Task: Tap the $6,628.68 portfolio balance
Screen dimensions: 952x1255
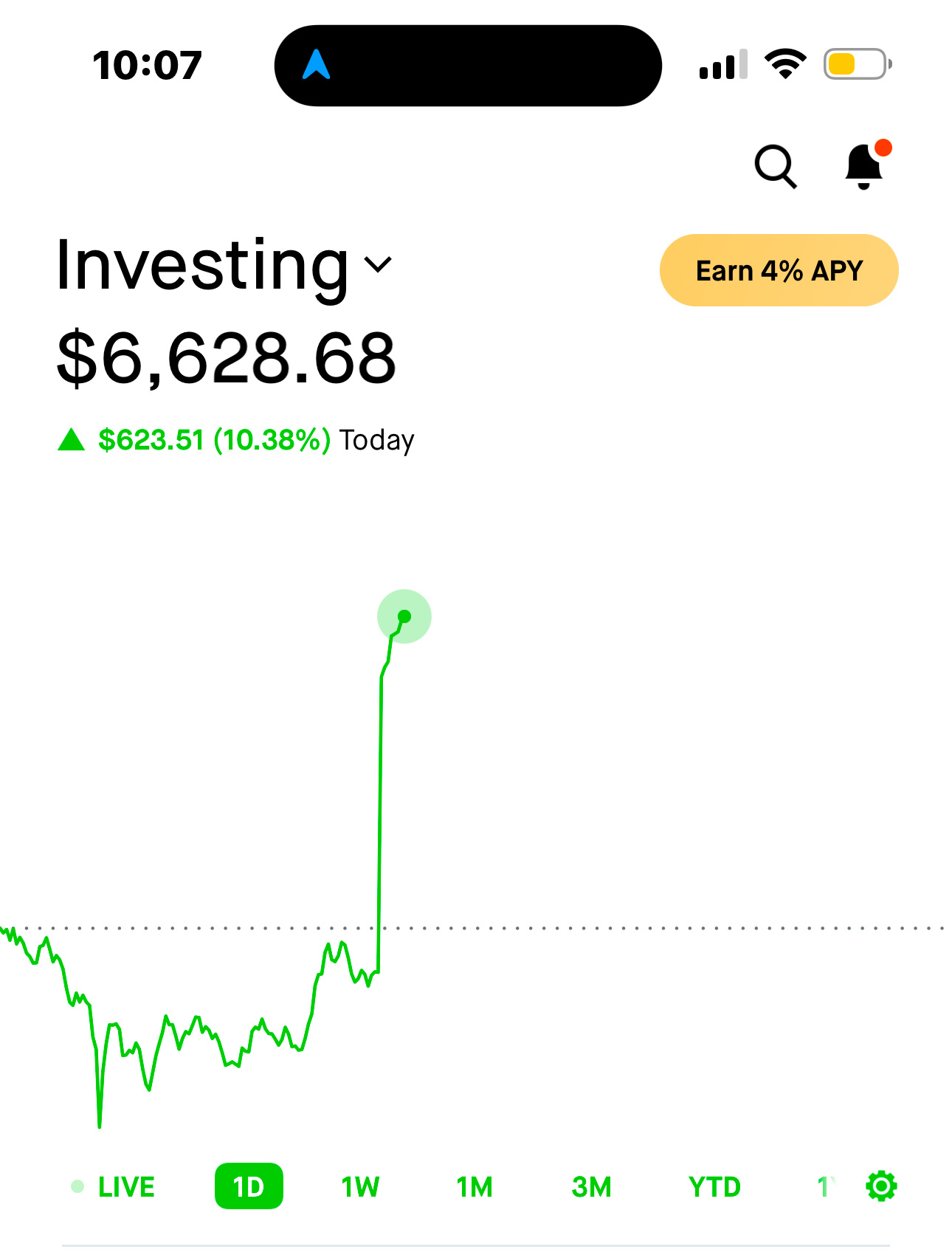Action: coord(227,358)
